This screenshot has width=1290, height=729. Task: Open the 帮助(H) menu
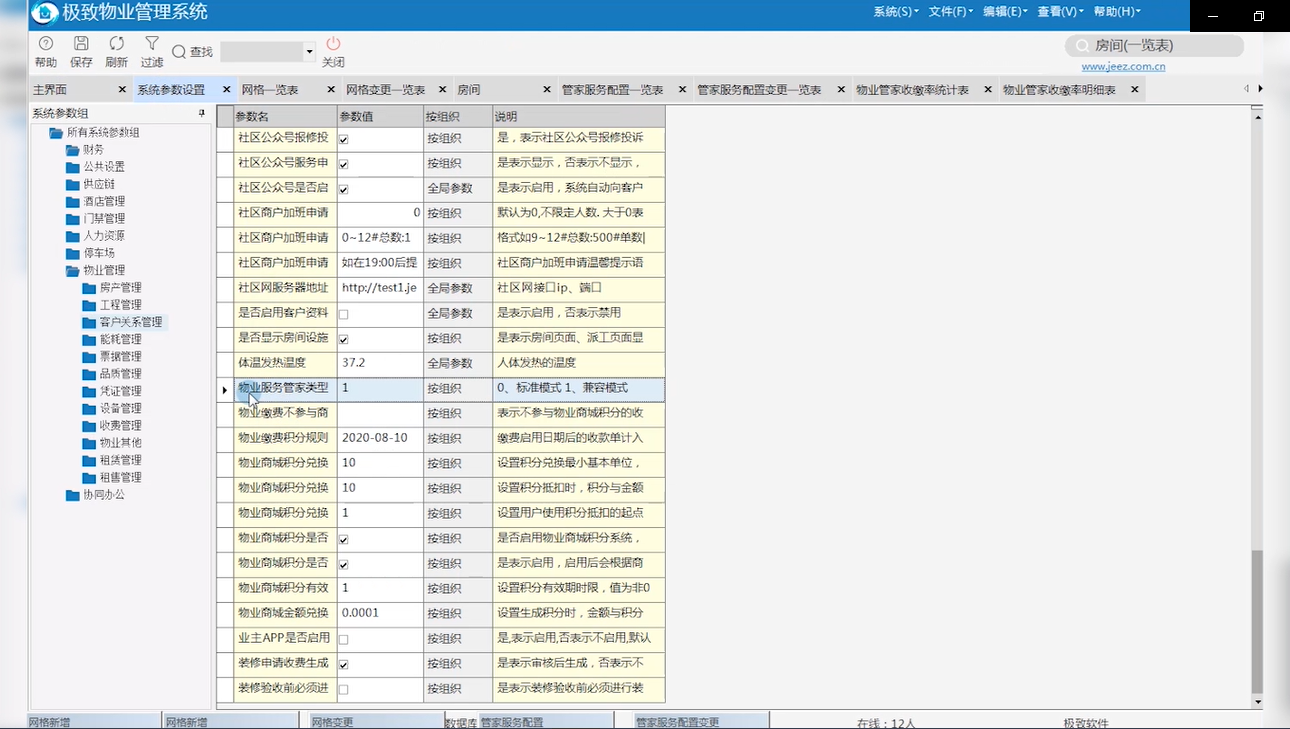(1117, 12)
